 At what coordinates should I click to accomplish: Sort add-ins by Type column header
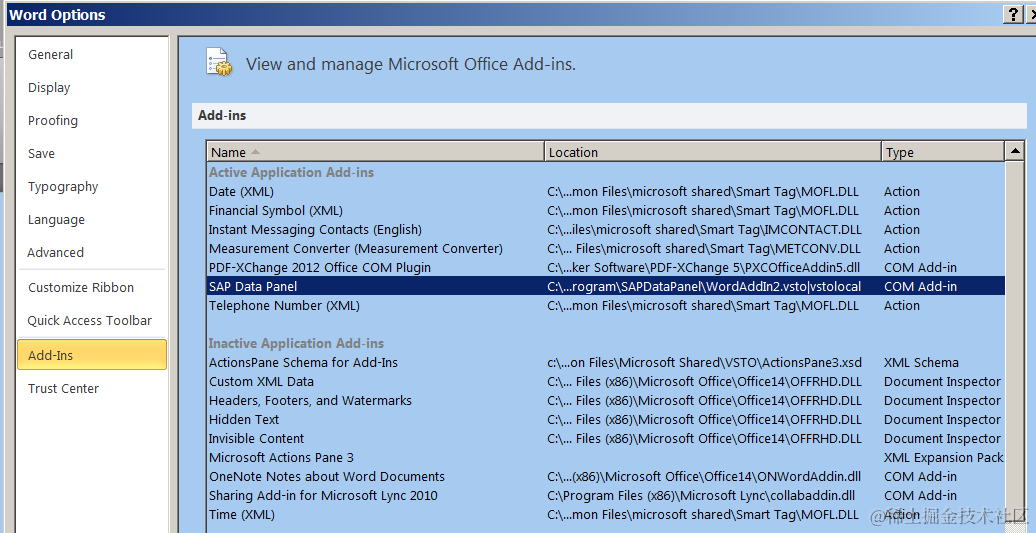(x=943, y=152)
